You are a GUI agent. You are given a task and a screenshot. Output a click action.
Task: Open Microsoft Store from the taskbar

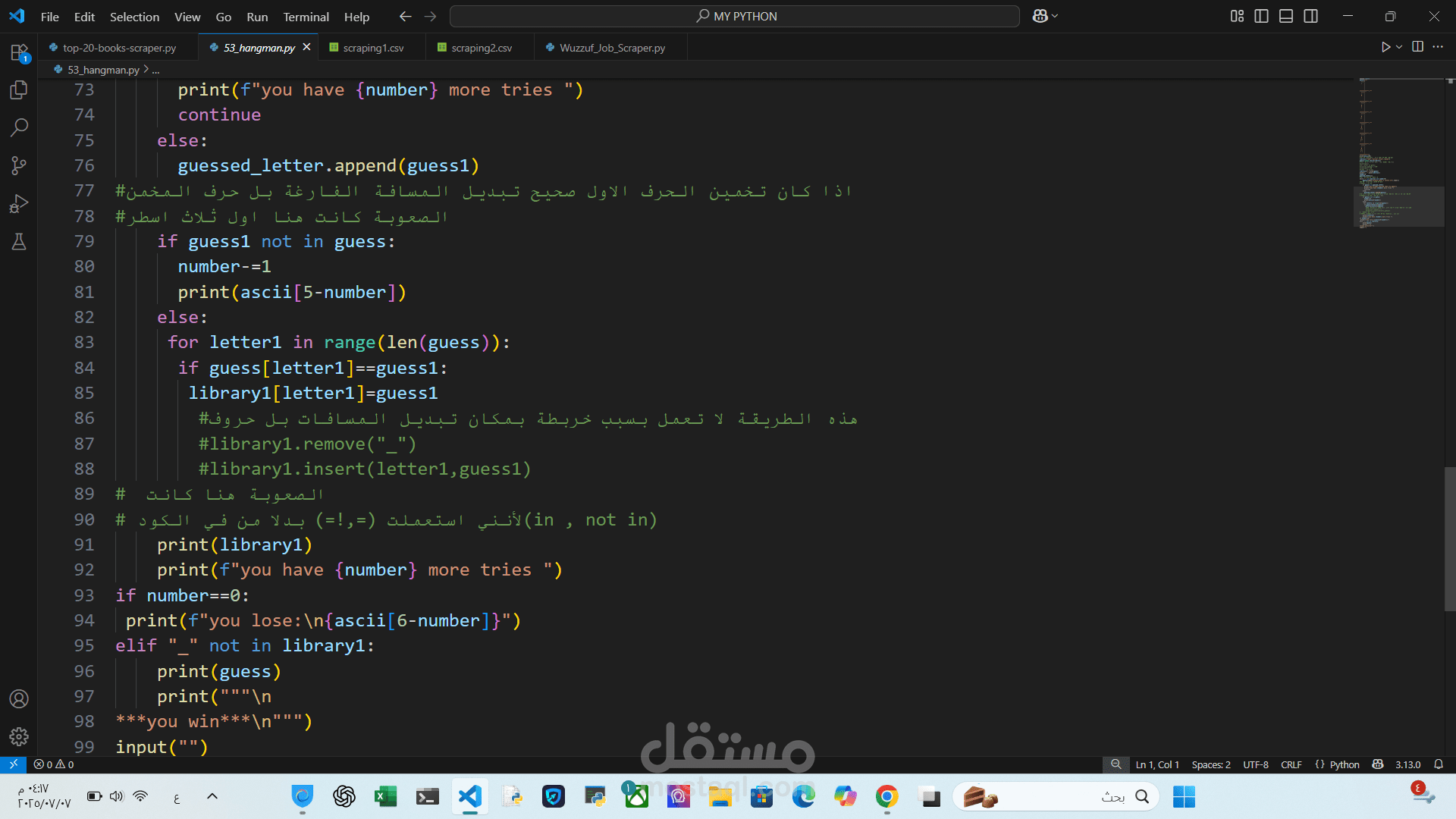pyautogui.click(x=761, y=796)
